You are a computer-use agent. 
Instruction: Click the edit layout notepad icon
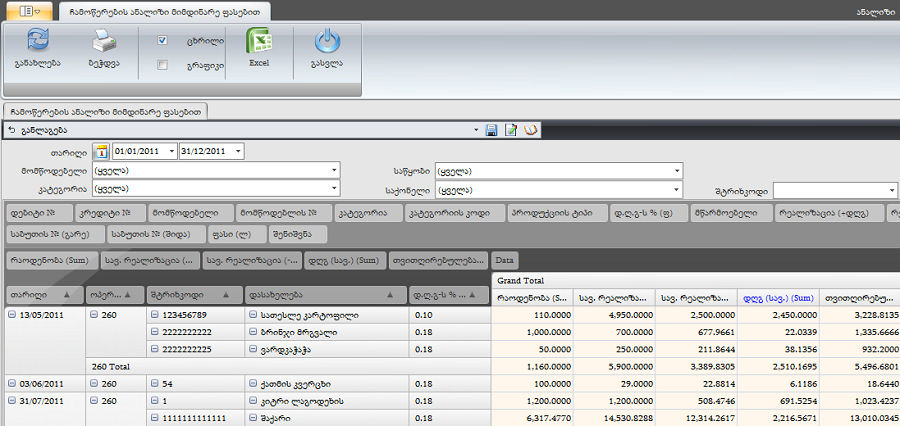point(510,130)
